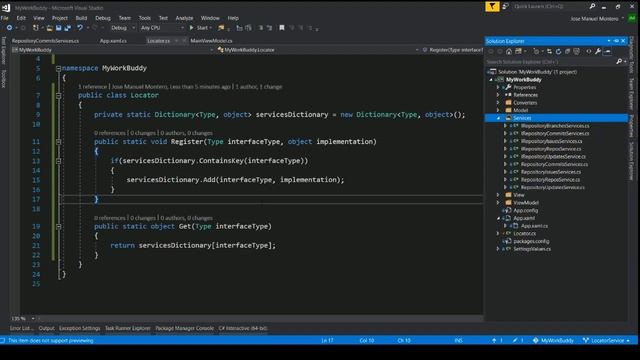This screenshot has width=640, height=360.
Task: Select Locator.cs in Solution Explorer
Action: click(524, 233)
